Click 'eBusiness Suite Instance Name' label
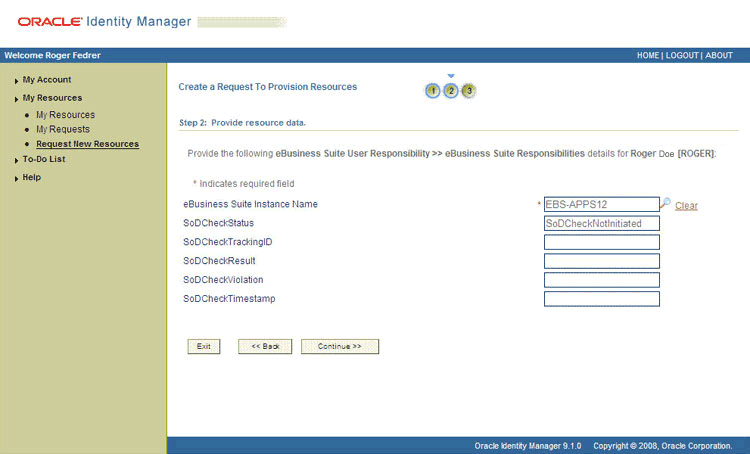Image resolution: width=750 pixels, height=454 pixels. pyautogui.click(x=250, y=204)
